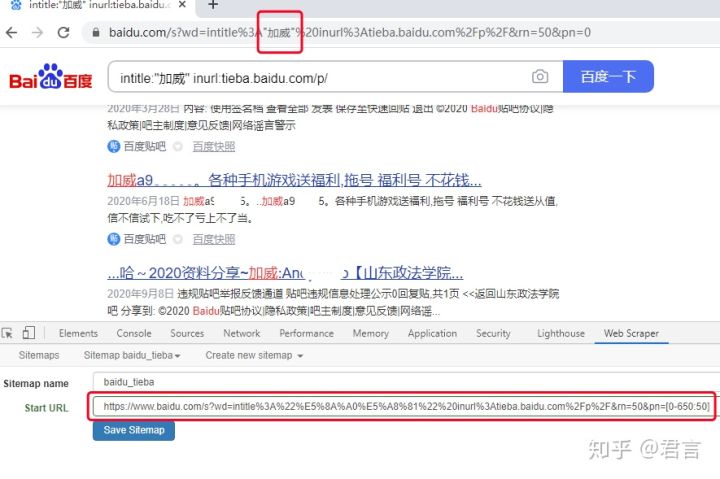The image size is (720, 479).
Task: Click the first result's 百度贴吧 source text
Action: click(145, 147)
